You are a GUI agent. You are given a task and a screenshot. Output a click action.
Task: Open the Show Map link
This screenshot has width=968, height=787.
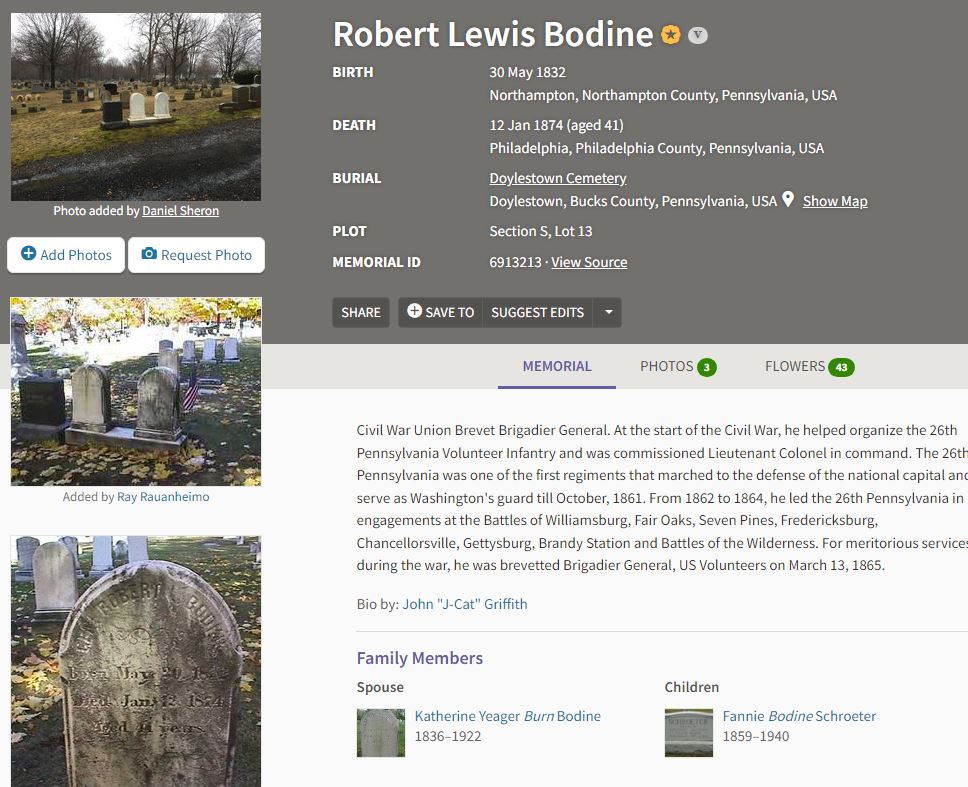click(x=835, y=201)
